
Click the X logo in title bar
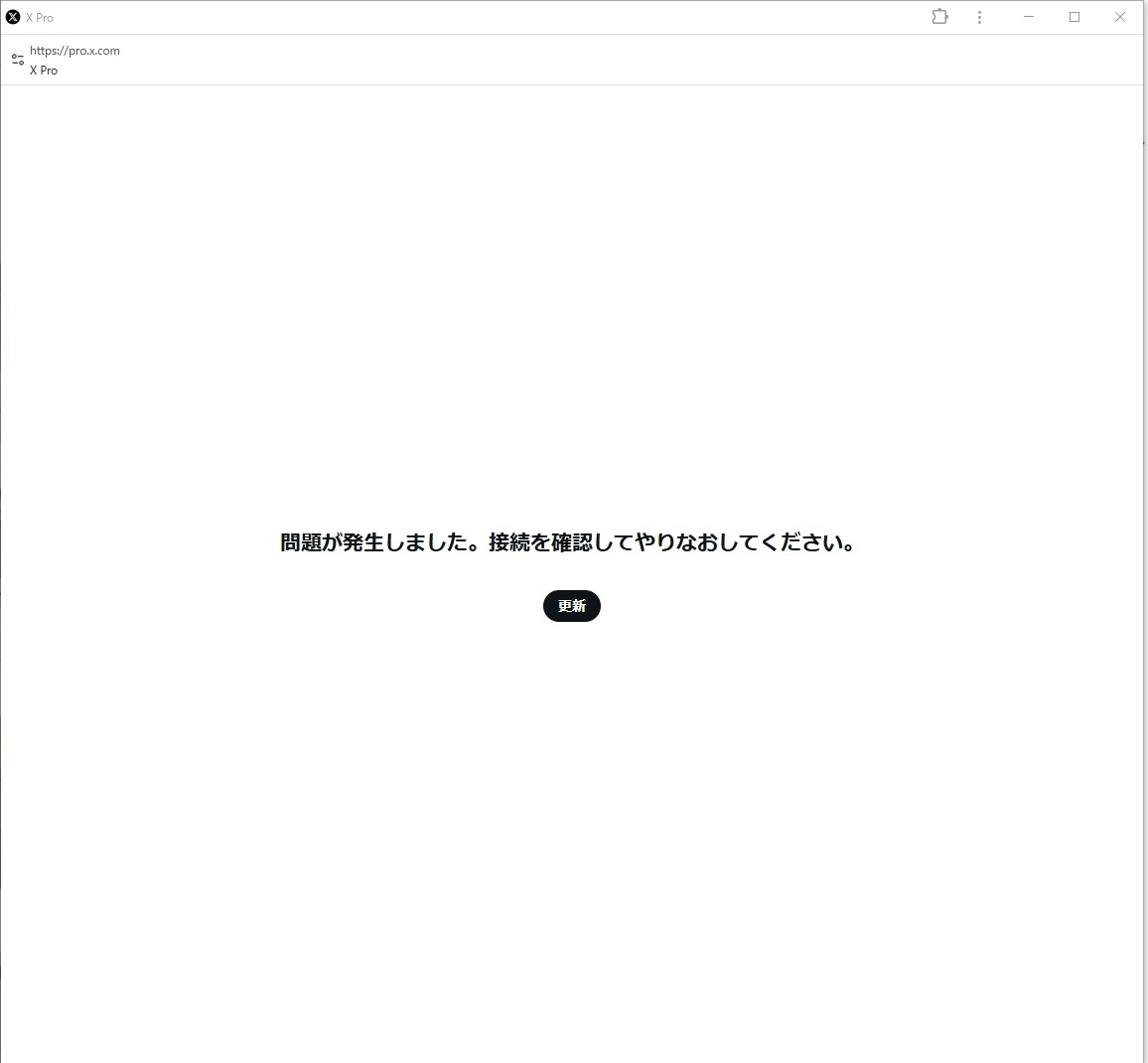[13, 17]
